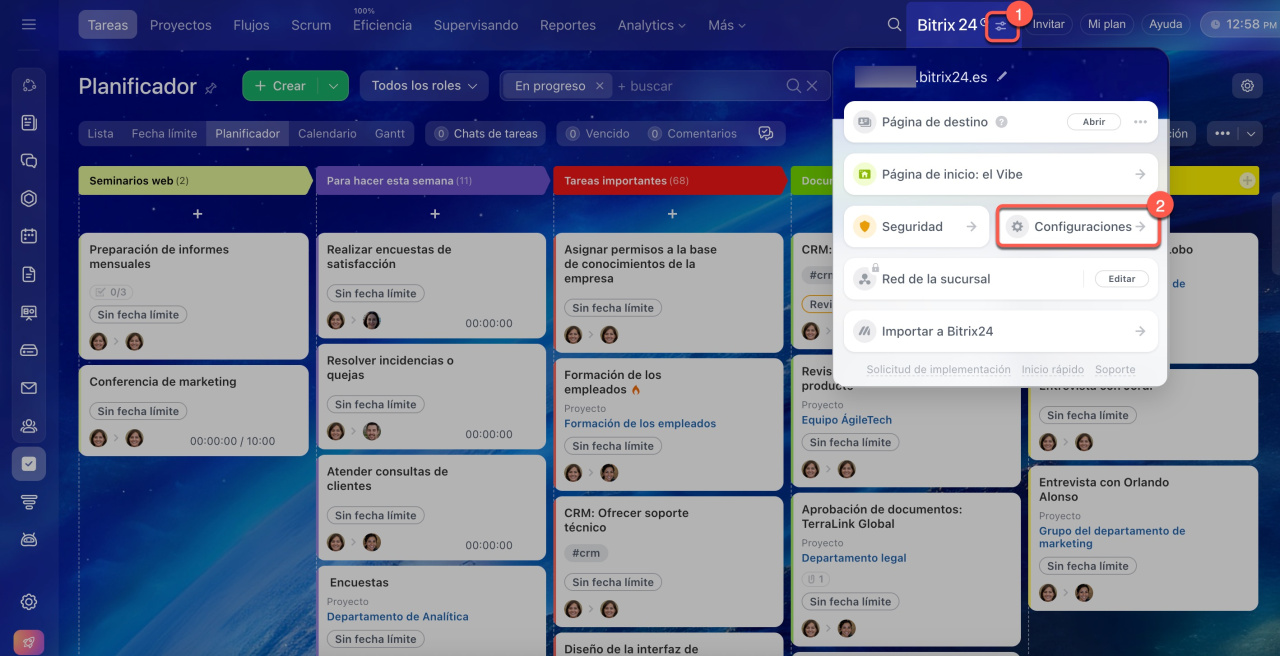Toggle the hamburger menu to expand the sidebar
The image size is (1280, 656).
pyautogui.click(x=29, y=24)
